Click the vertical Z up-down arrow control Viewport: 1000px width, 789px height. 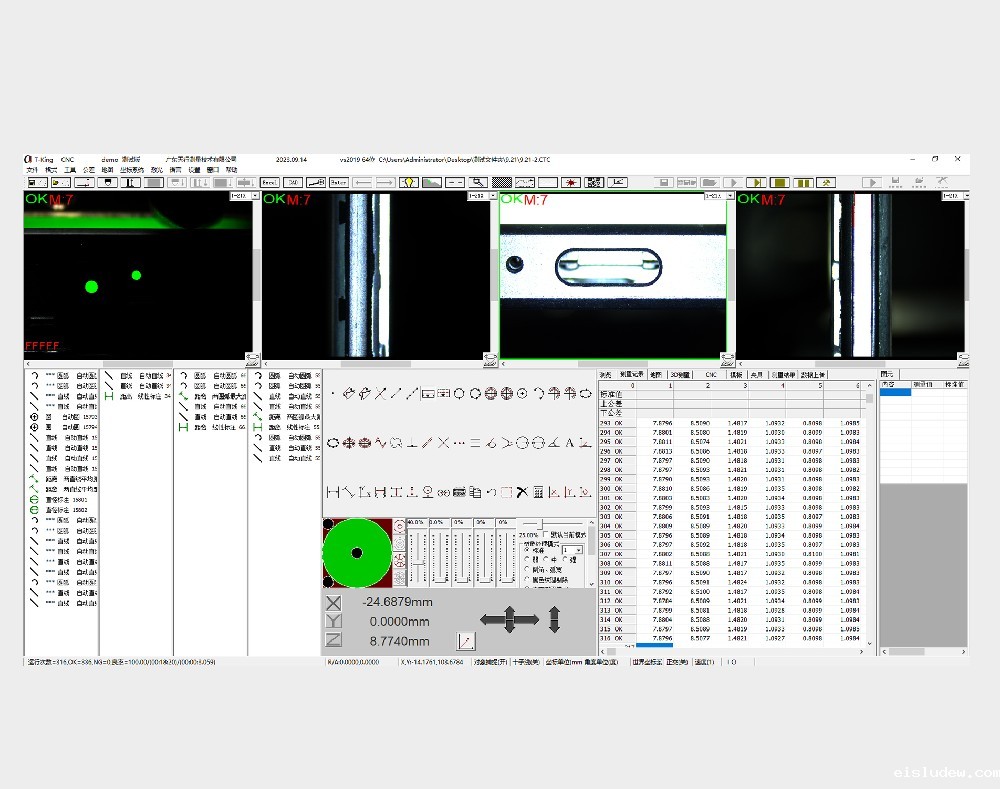554,620
